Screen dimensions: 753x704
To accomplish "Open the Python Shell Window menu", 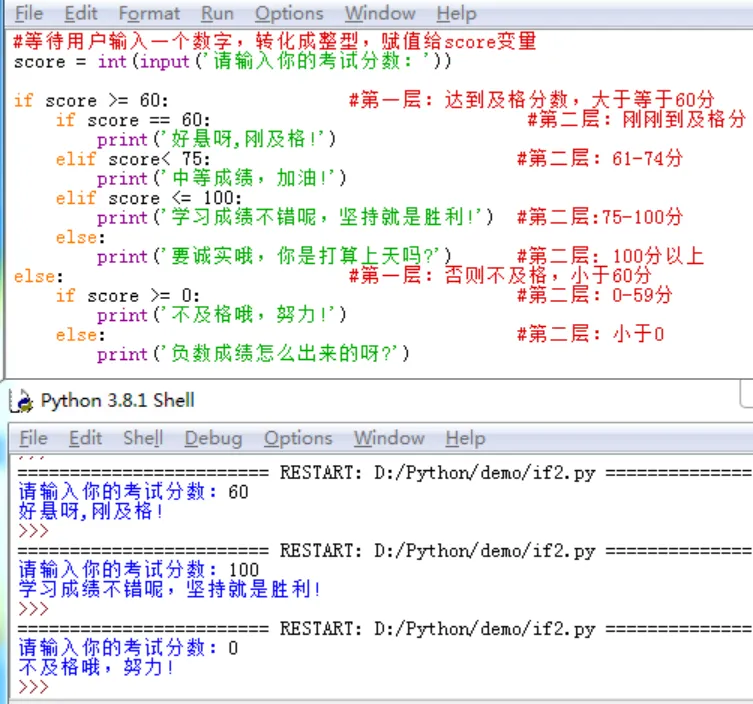I will pos(389,438).
